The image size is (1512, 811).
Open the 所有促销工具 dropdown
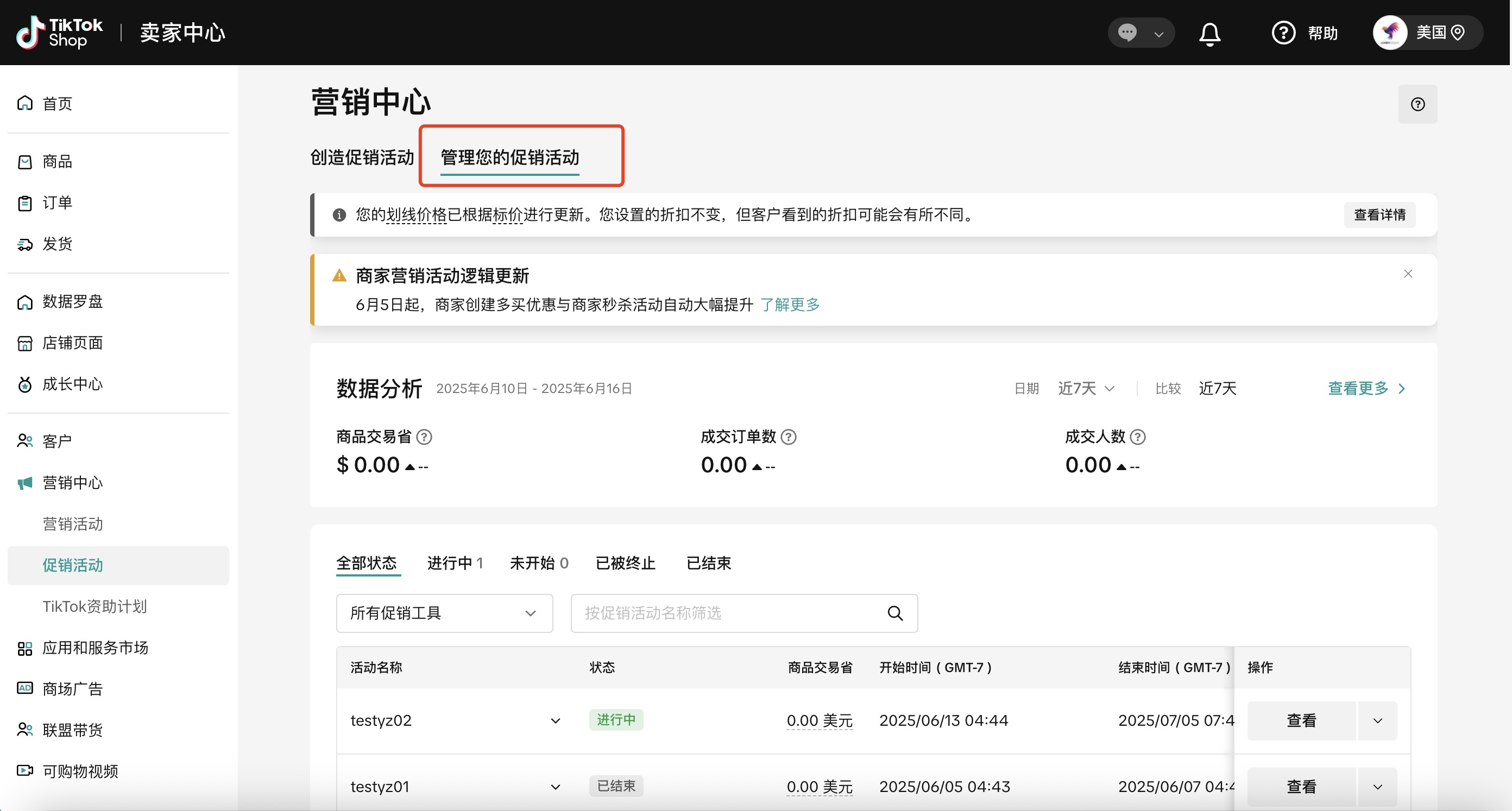[444, 613]
